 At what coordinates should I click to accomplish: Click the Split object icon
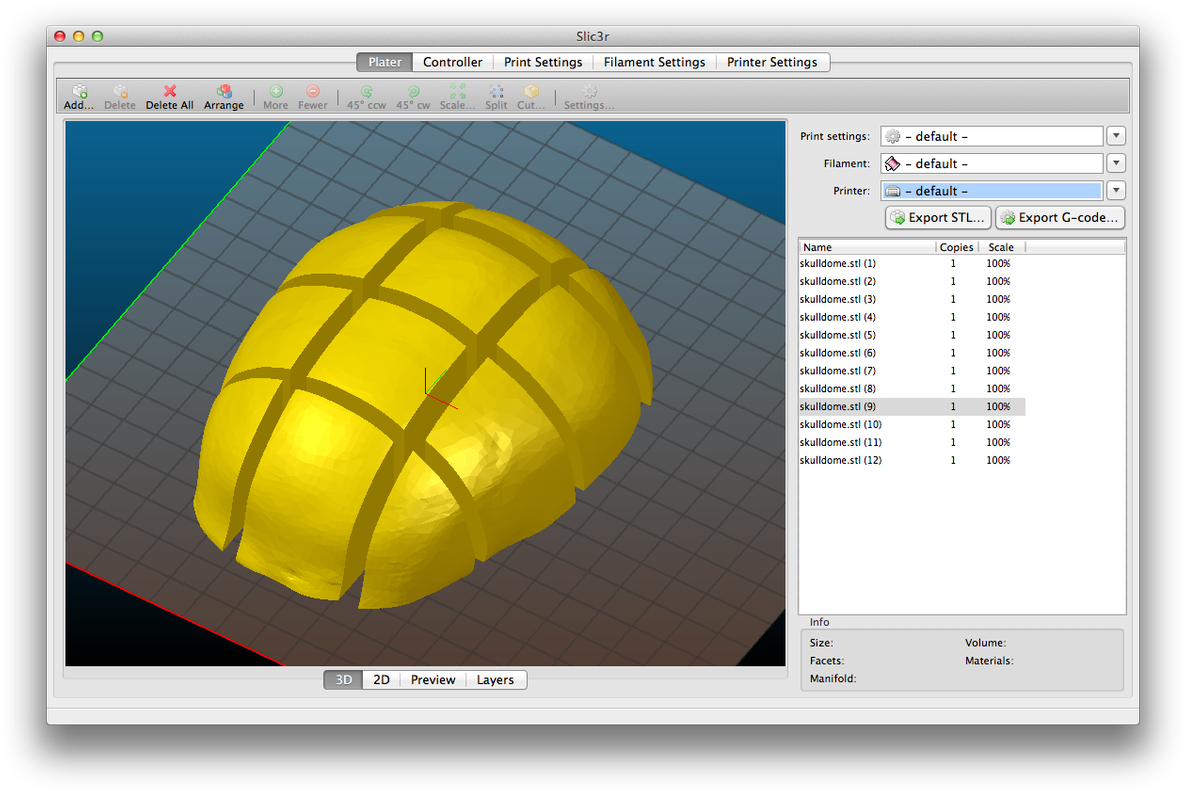(x=496, y=92)
